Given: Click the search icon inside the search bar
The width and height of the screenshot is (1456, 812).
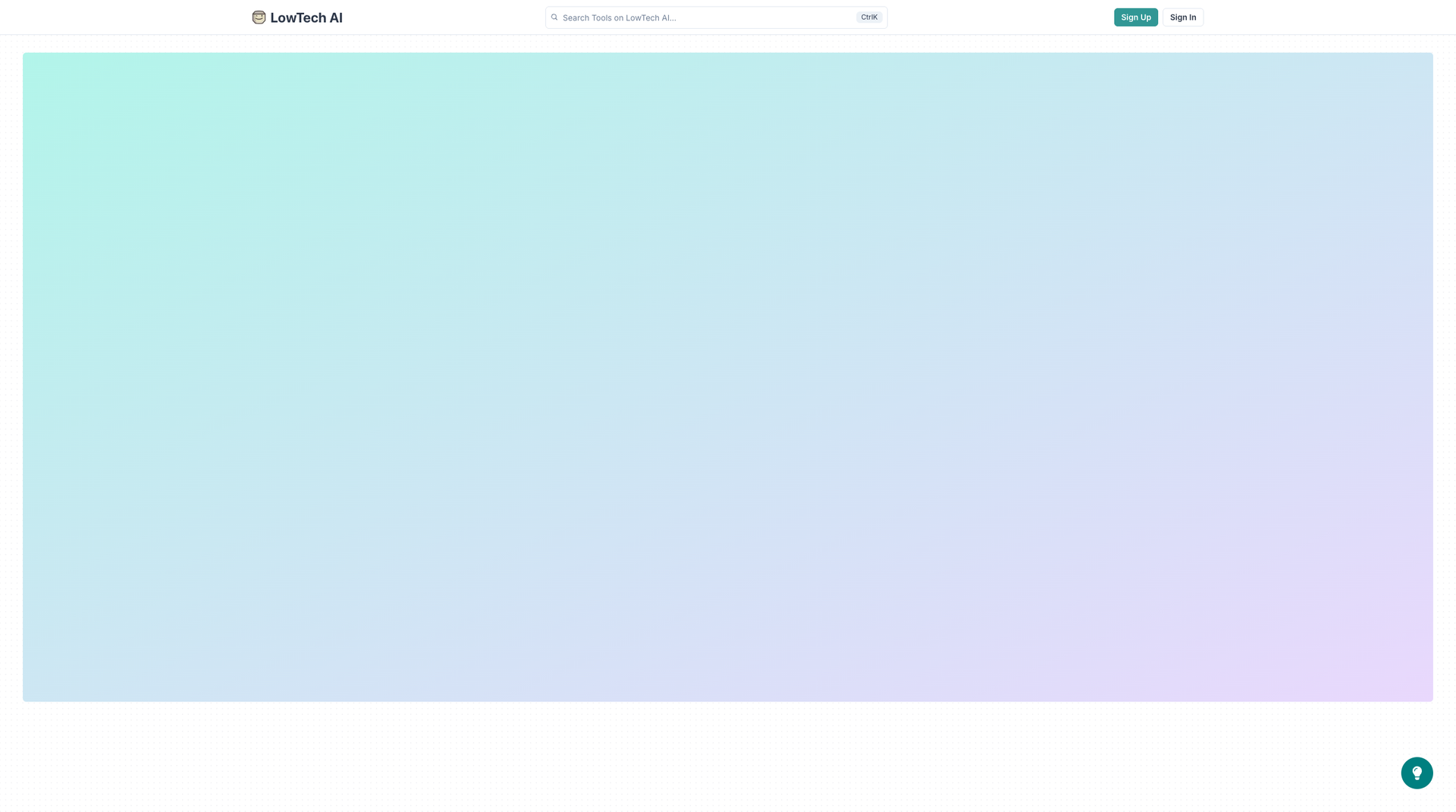Looking at the screenshot, I should [x=554, y=17].
